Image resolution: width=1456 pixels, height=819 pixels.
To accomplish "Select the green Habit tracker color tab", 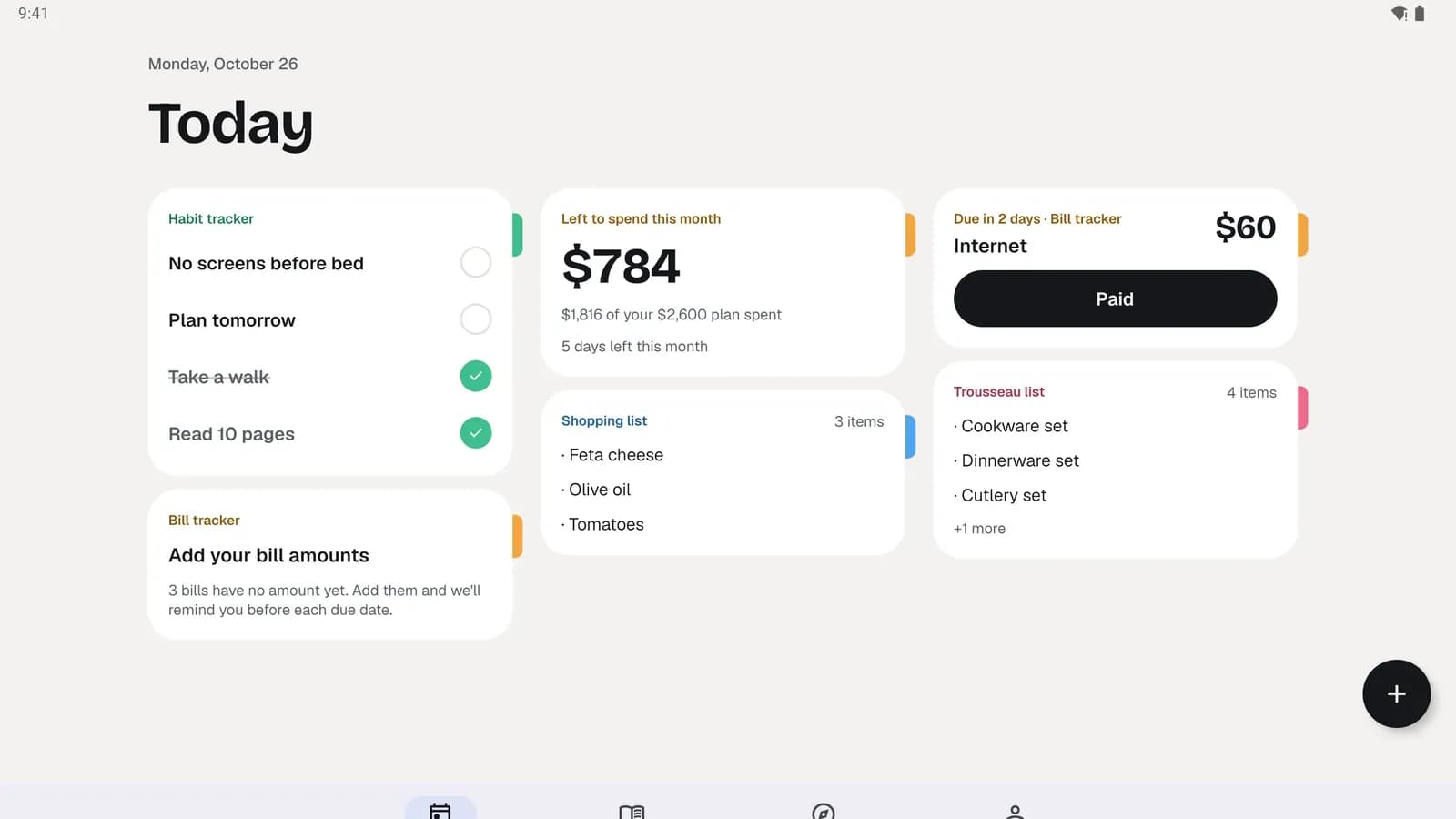I will [517, 235].
